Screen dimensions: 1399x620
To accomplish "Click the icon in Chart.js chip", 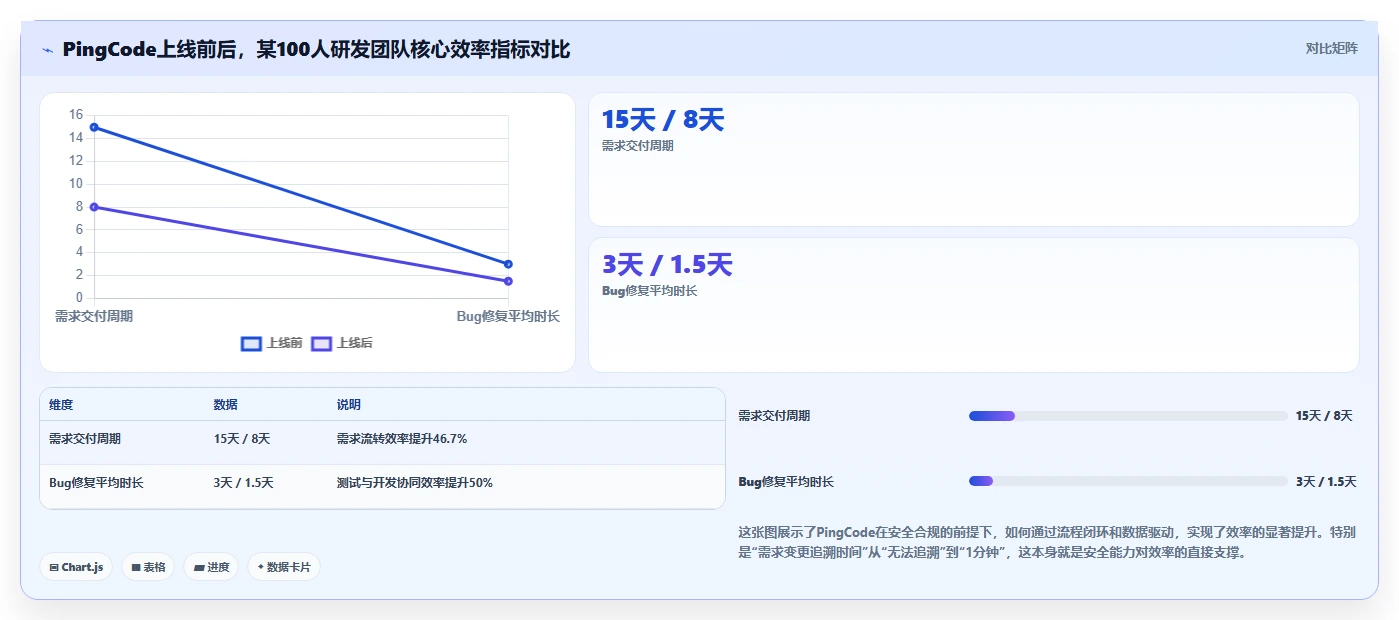I will 54,568.
